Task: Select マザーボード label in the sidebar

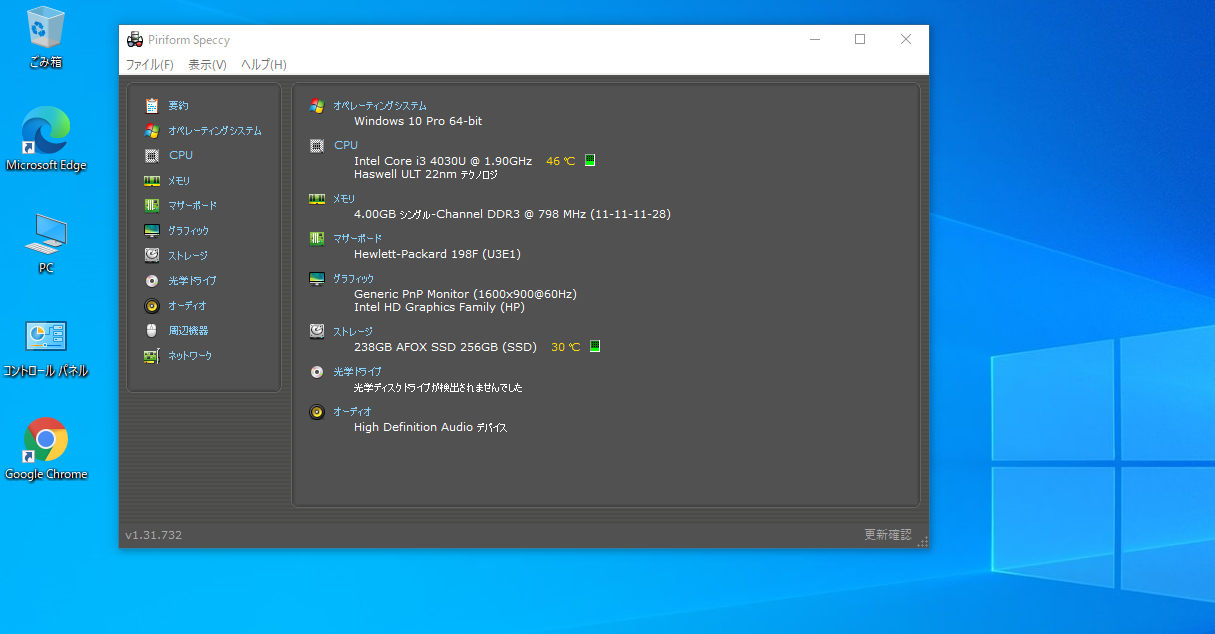Action: click(192, 205)
